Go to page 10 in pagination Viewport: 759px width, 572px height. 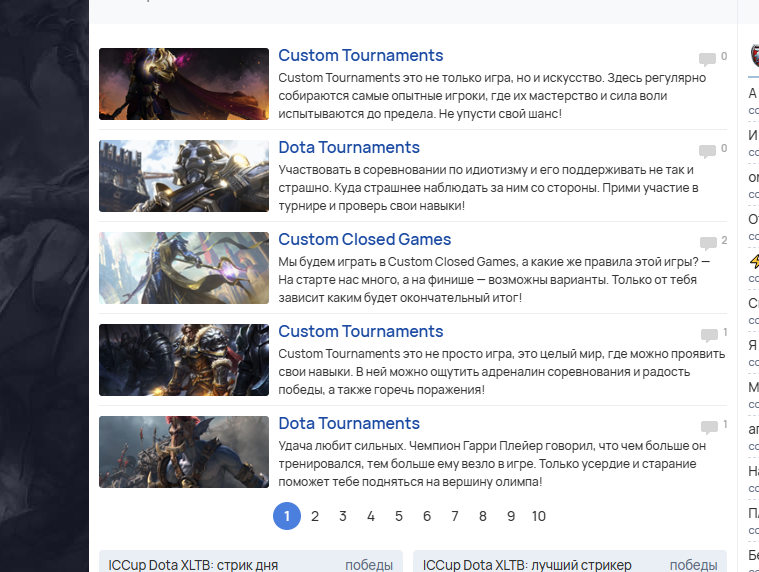coord(539,516)
